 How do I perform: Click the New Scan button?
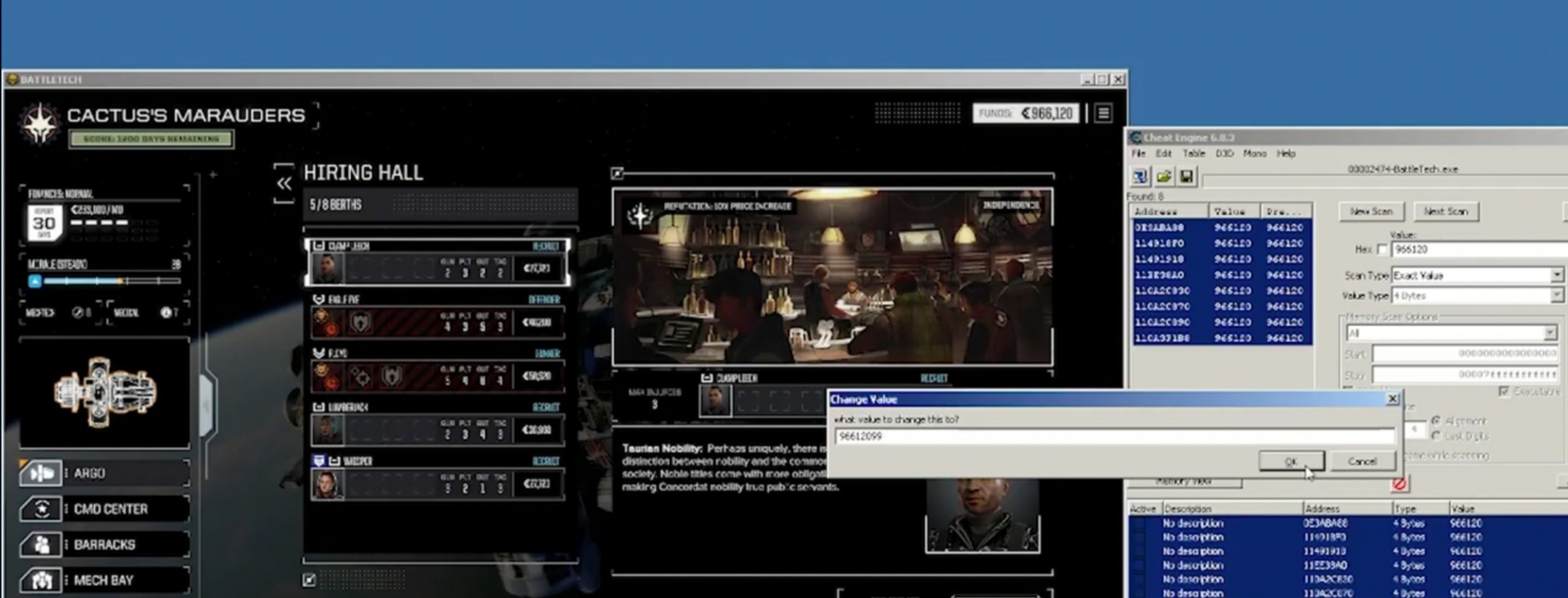click(x=1371, y=212)
